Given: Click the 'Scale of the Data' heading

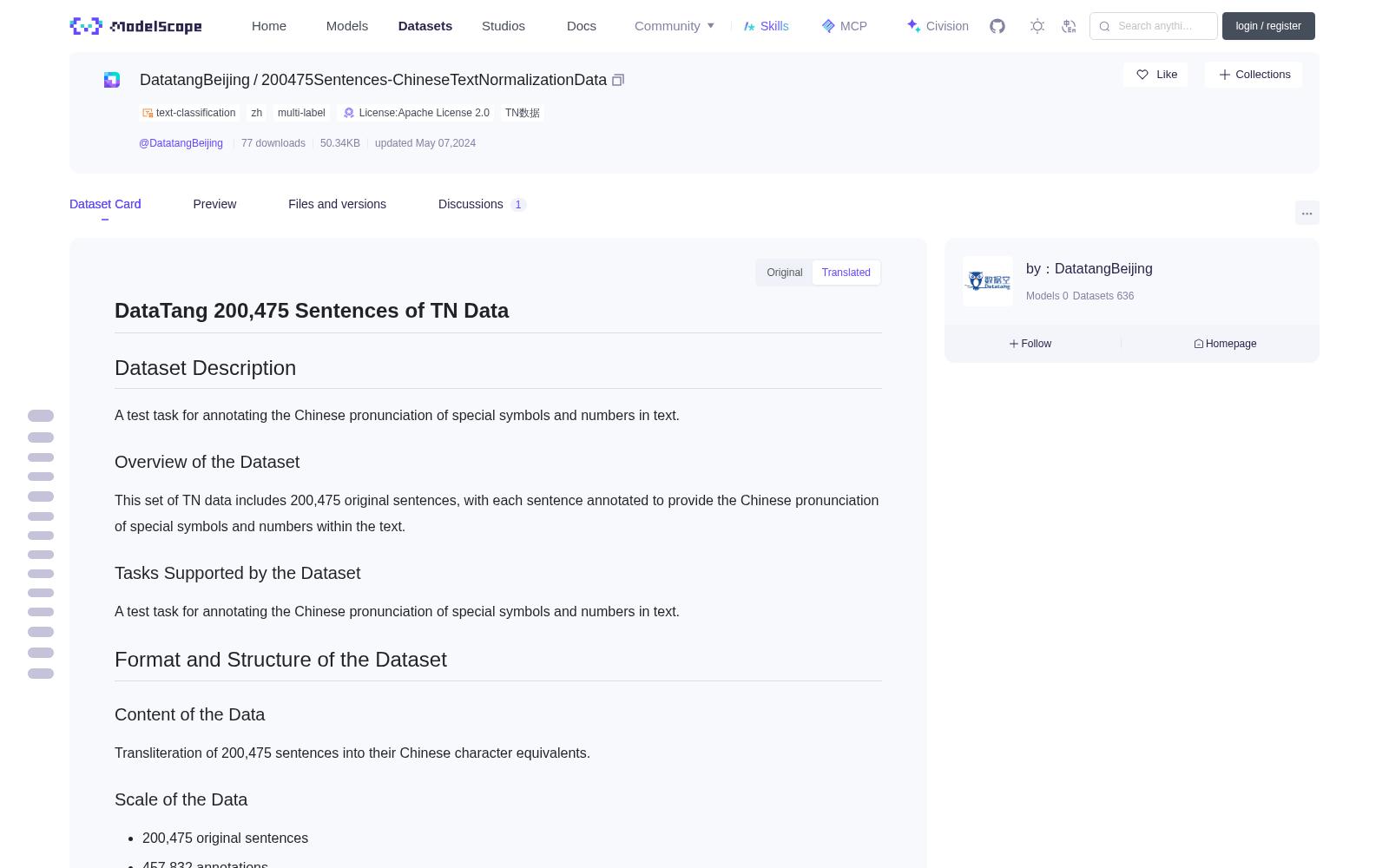Looking at the screenshot, I should [181, 799].
